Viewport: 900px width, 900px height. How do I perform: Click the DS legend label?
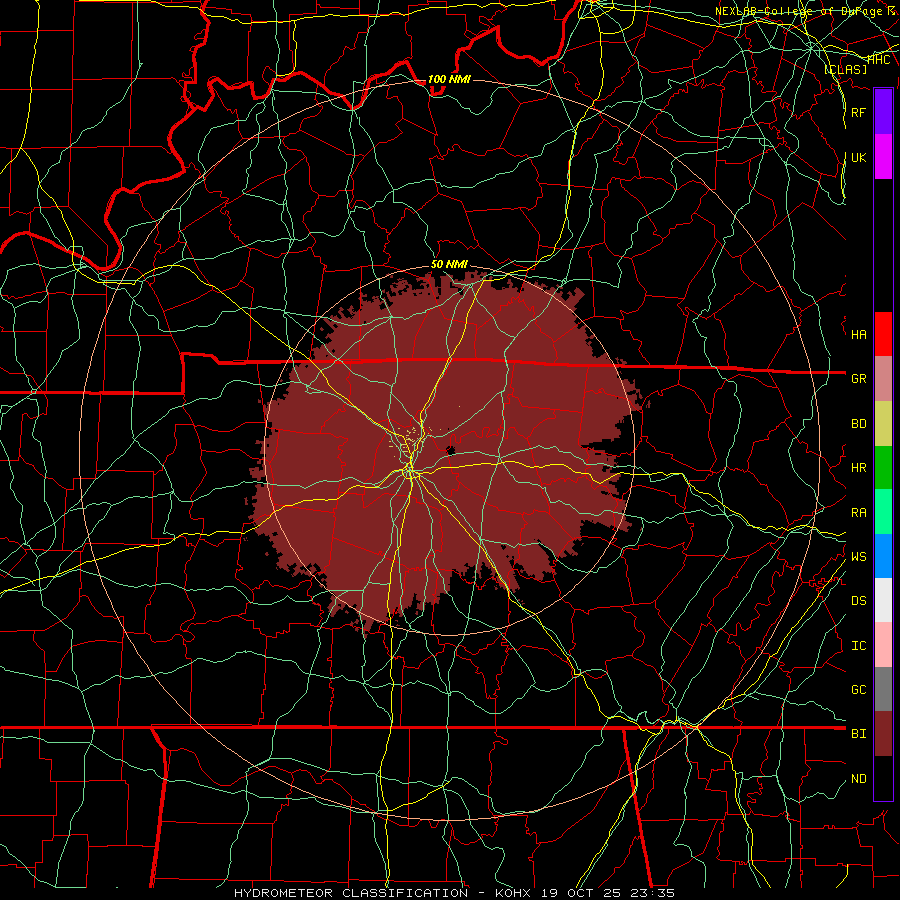pyautogui.click(x=858, y=601)
